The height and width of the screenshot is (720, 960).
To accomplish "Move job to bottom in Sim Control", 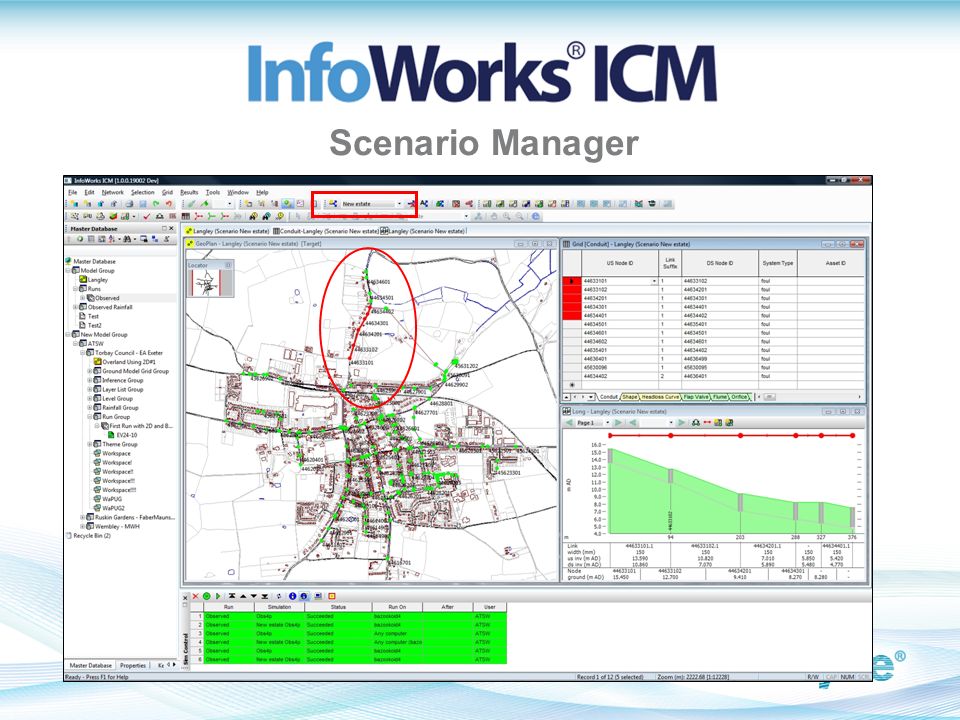I will [264, 596].
